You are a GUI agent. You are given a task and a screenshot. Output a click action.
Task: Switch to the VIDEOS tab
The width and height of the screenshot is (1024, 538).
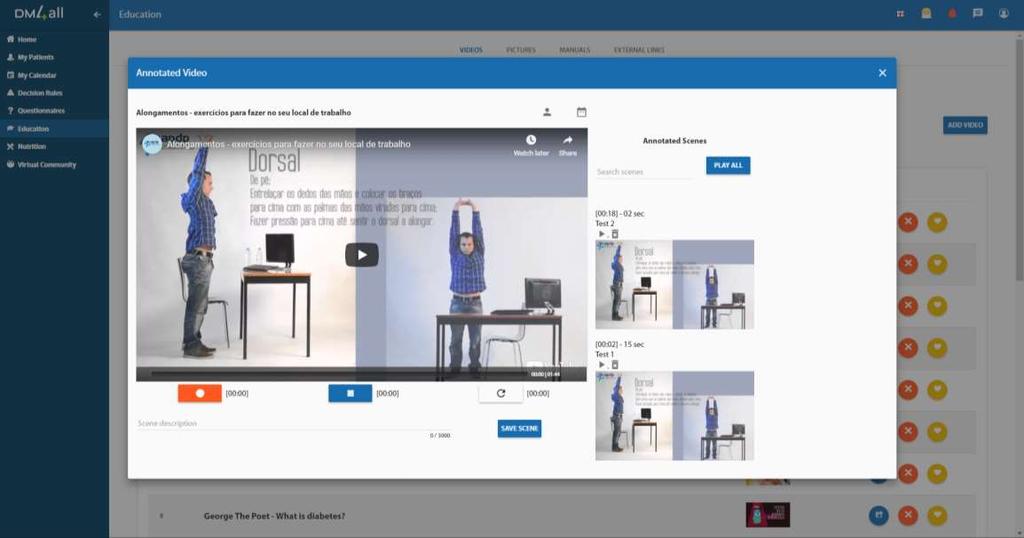(471, 50)
